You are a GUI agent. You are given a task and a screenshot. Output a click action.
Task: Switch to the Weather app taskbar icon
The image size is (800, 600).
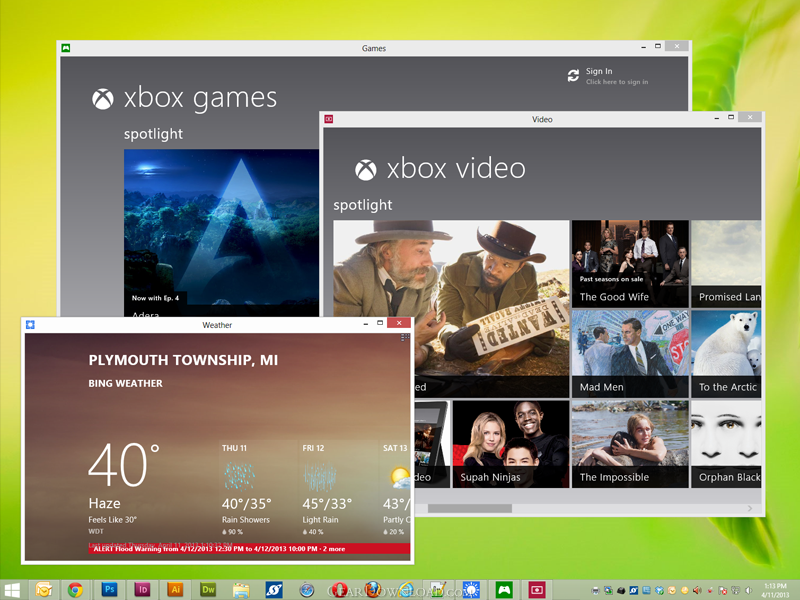coord(470,590)
